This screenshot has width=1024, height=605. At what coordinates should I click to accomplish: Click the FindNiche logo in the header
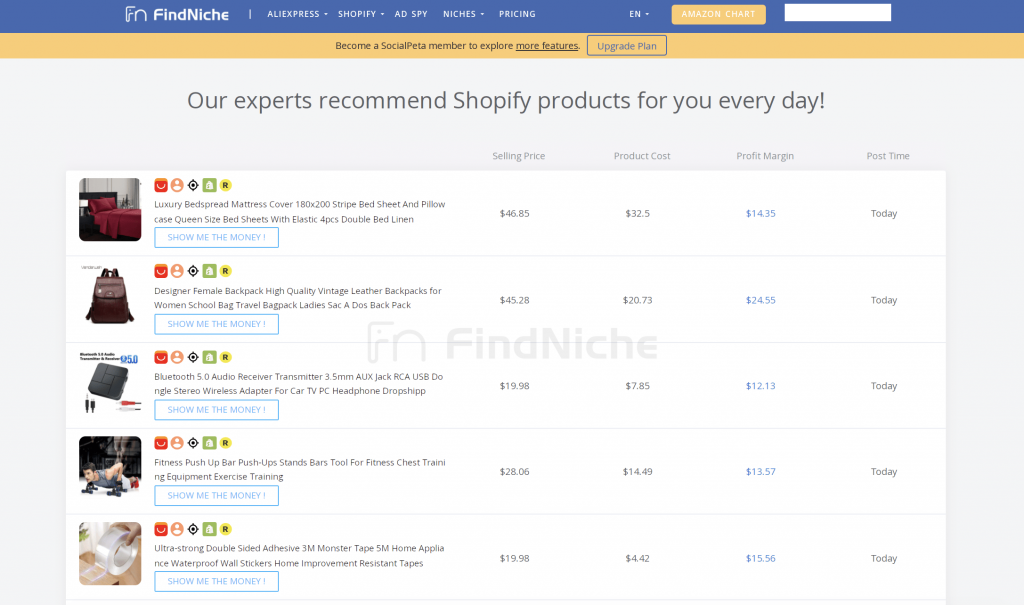click(177, 14)
